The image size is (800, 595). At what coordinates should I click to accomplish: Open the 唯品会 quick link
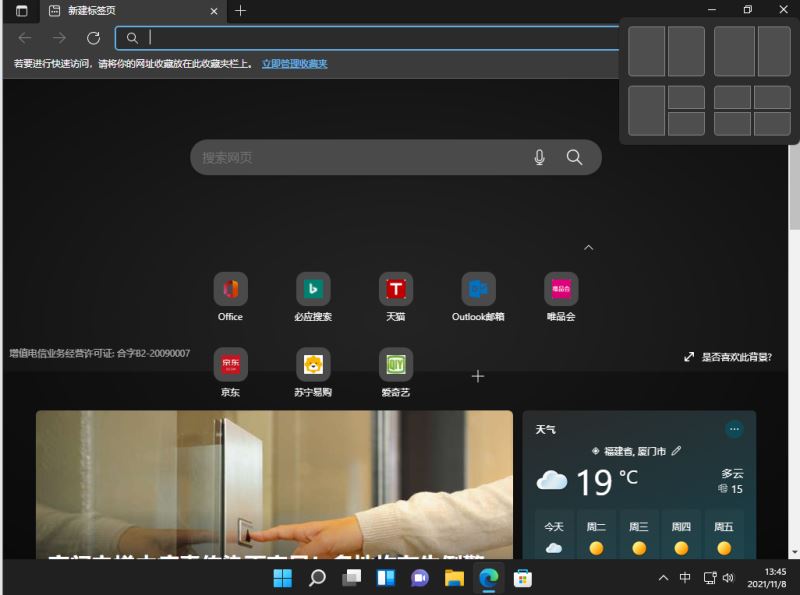(x=561, y=297)
